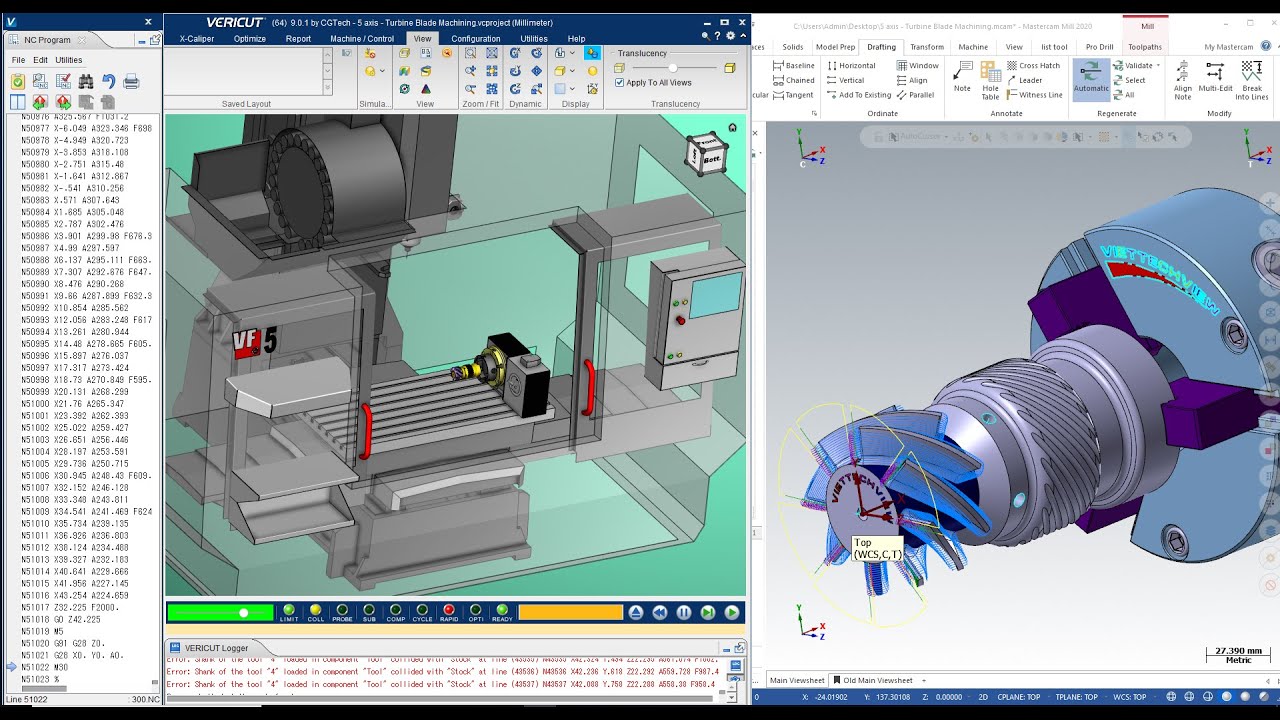Toggle the PROBE status indicator
This screenshot has width=1280, height=720.
[342, 612]
